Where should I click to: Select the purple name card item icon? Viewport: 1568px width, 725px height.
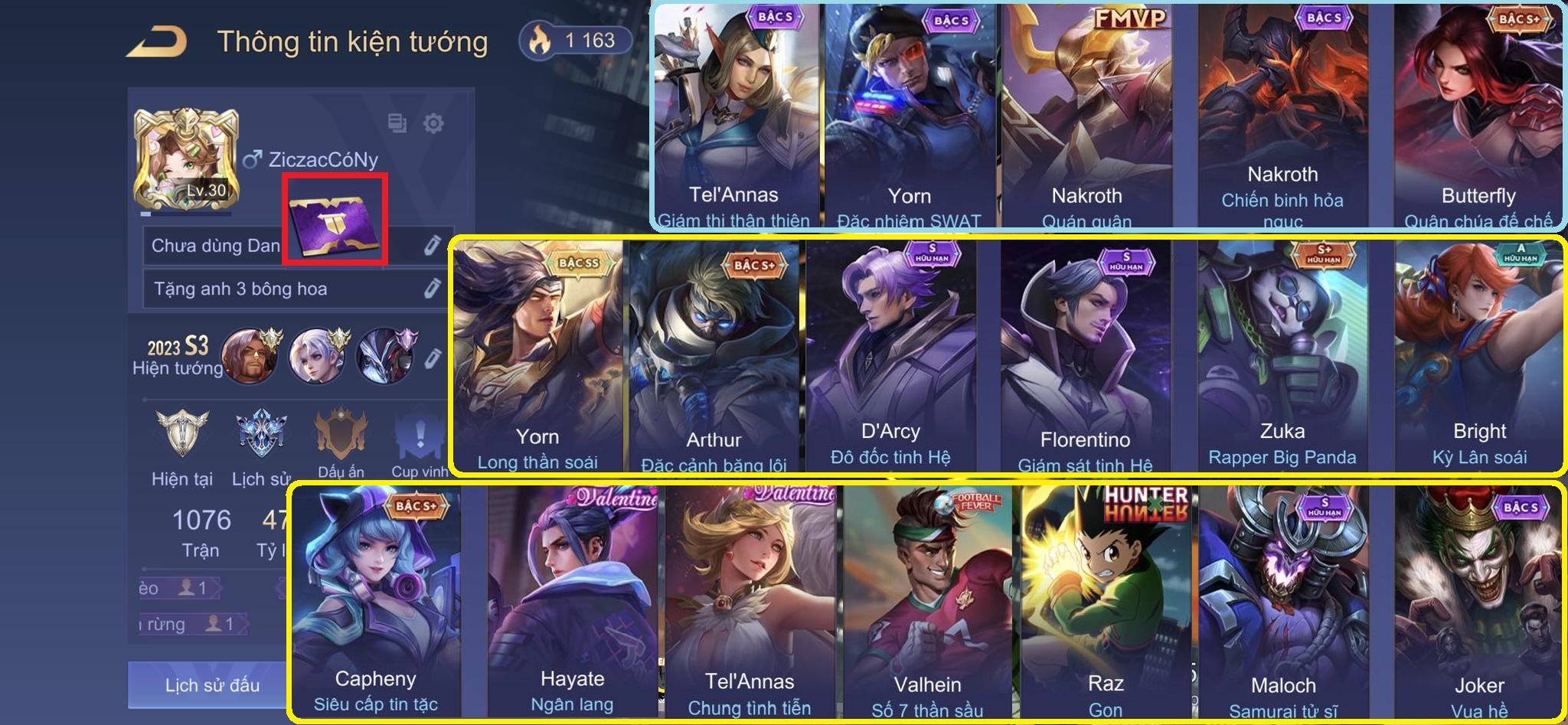tap(335, 220)
